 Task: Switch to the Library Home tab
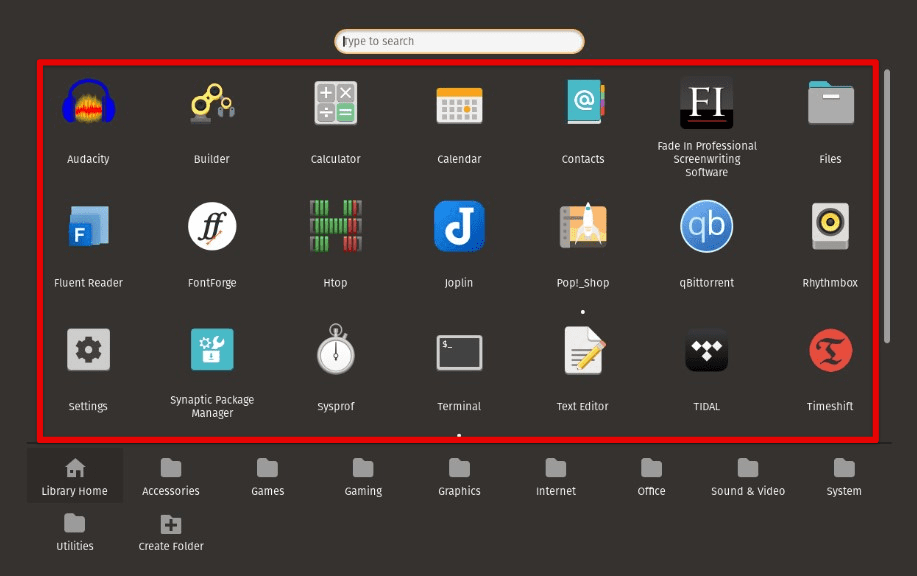[x=73, y=474]
